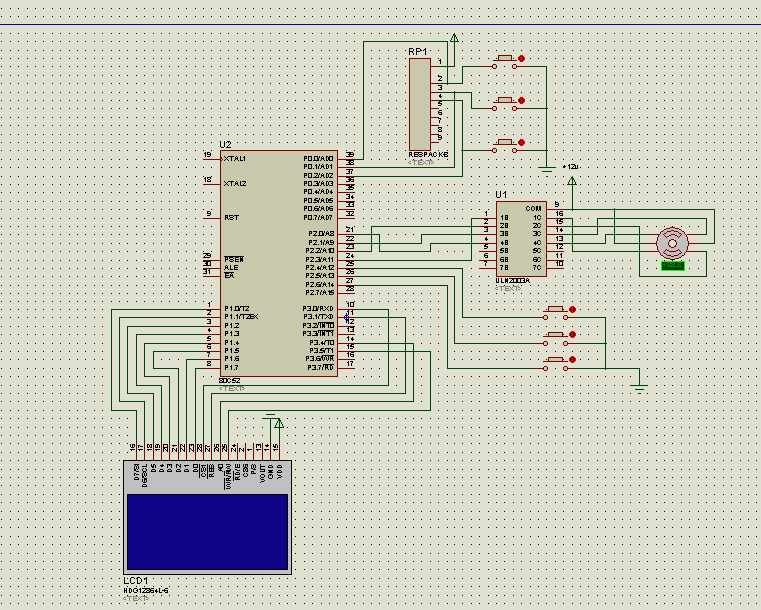Select the power terminal above RP1
The height and width of the screenshot is (610, 761).
[x=454, y=39]
